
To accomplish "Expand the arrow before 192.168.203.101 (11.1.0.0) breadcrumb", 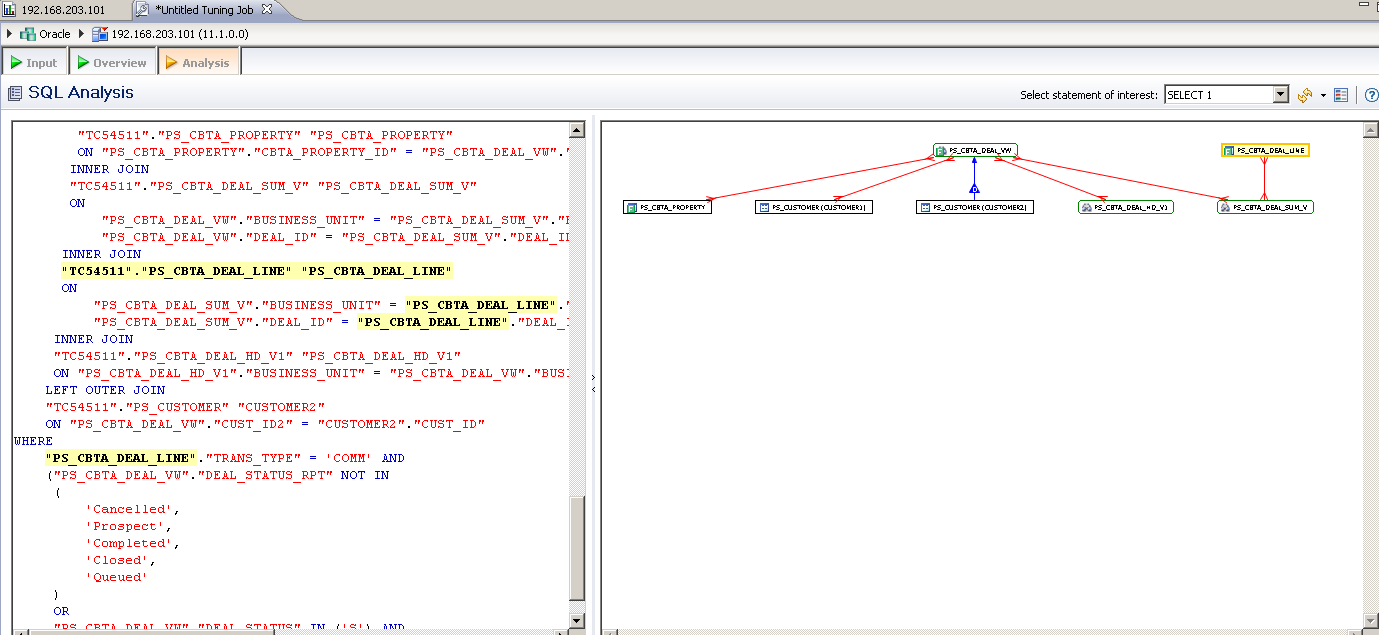I will click(x=82, y=34).
